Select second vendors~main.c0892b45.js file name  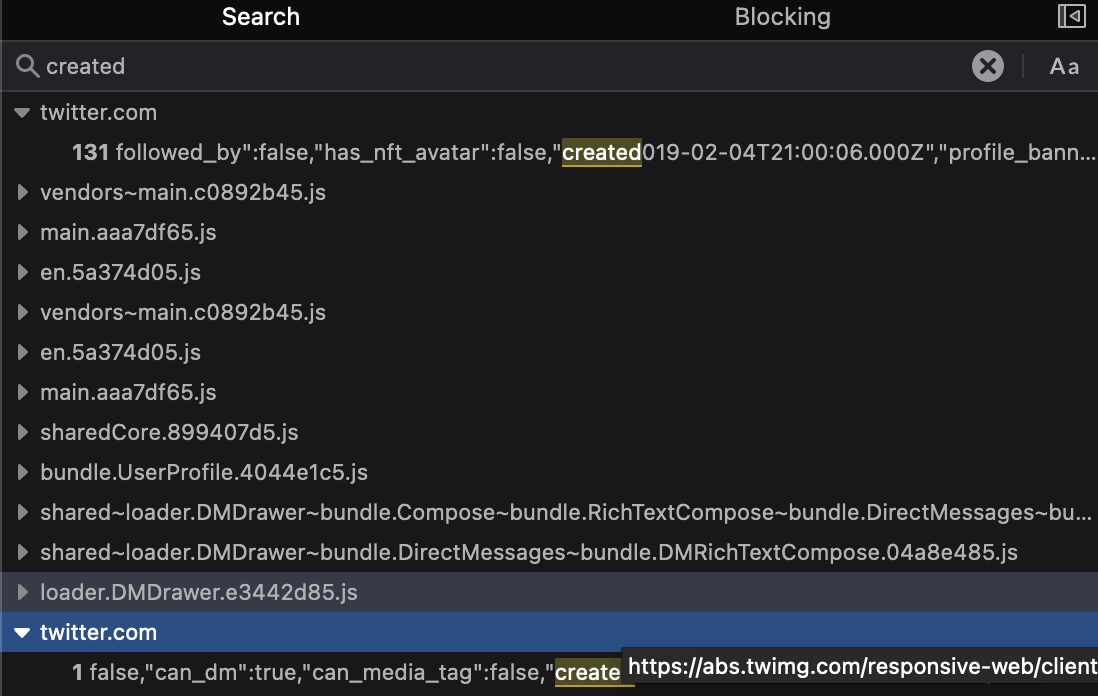click(183, 312)
